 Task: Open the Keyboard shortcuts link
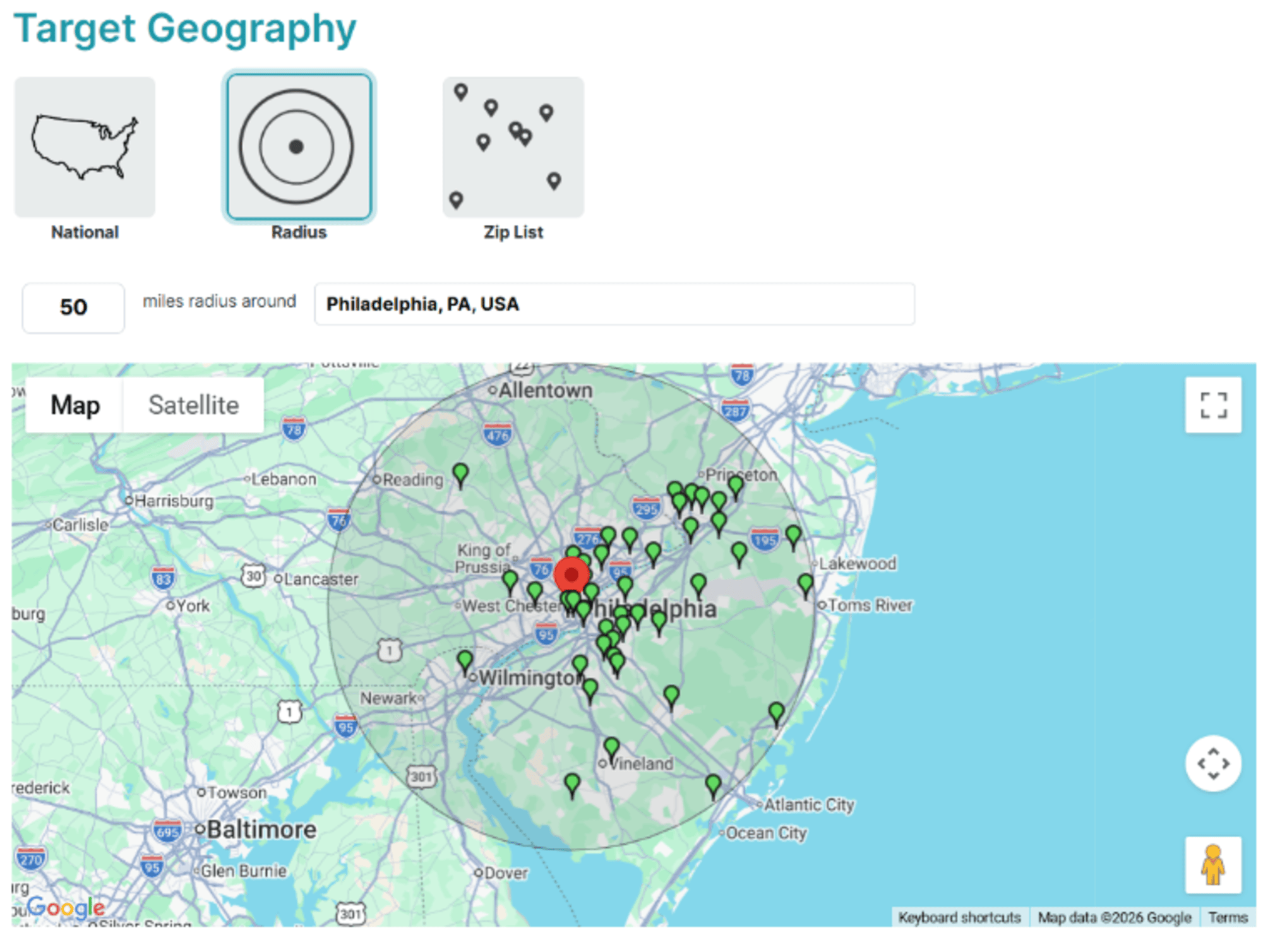coord(961,917)
